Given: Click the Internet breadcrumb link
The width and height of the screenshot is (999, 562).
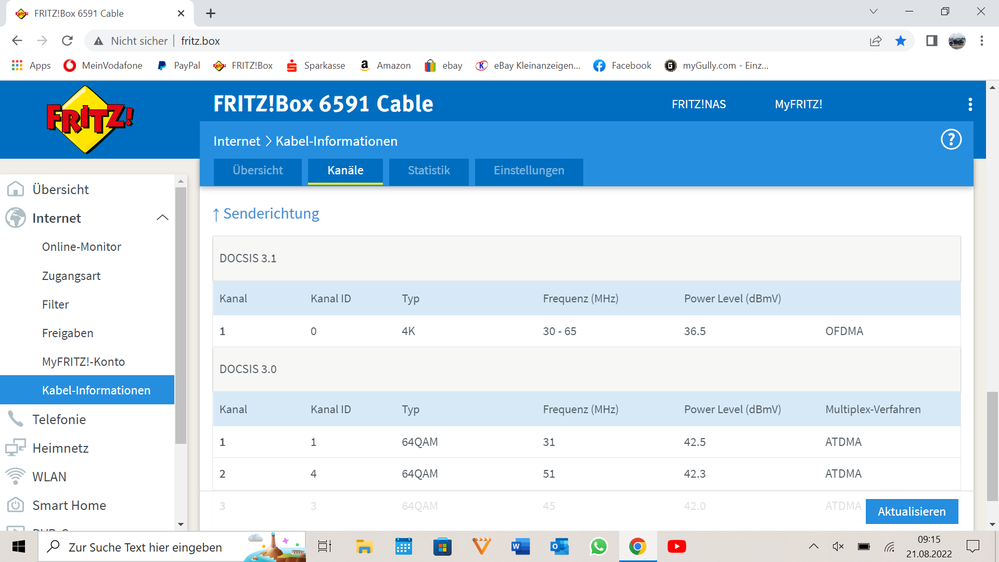Looking at the screenshot, I should 237,141.
